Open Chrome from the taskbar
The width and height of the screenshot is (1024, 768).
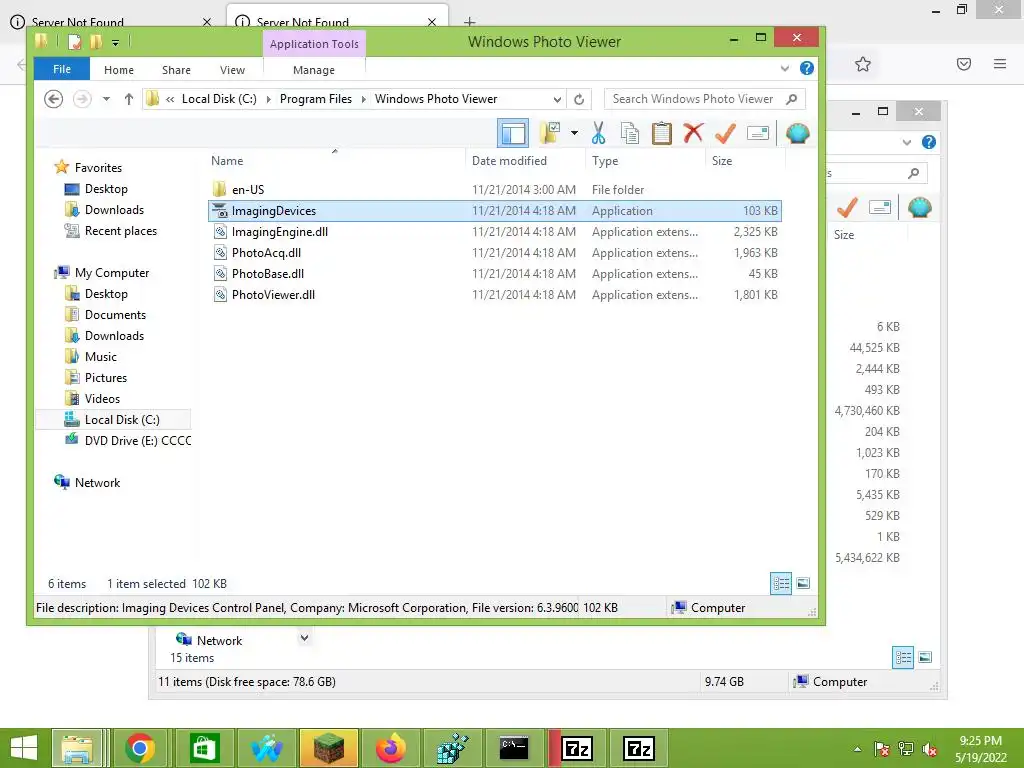[x=140, y=748]
